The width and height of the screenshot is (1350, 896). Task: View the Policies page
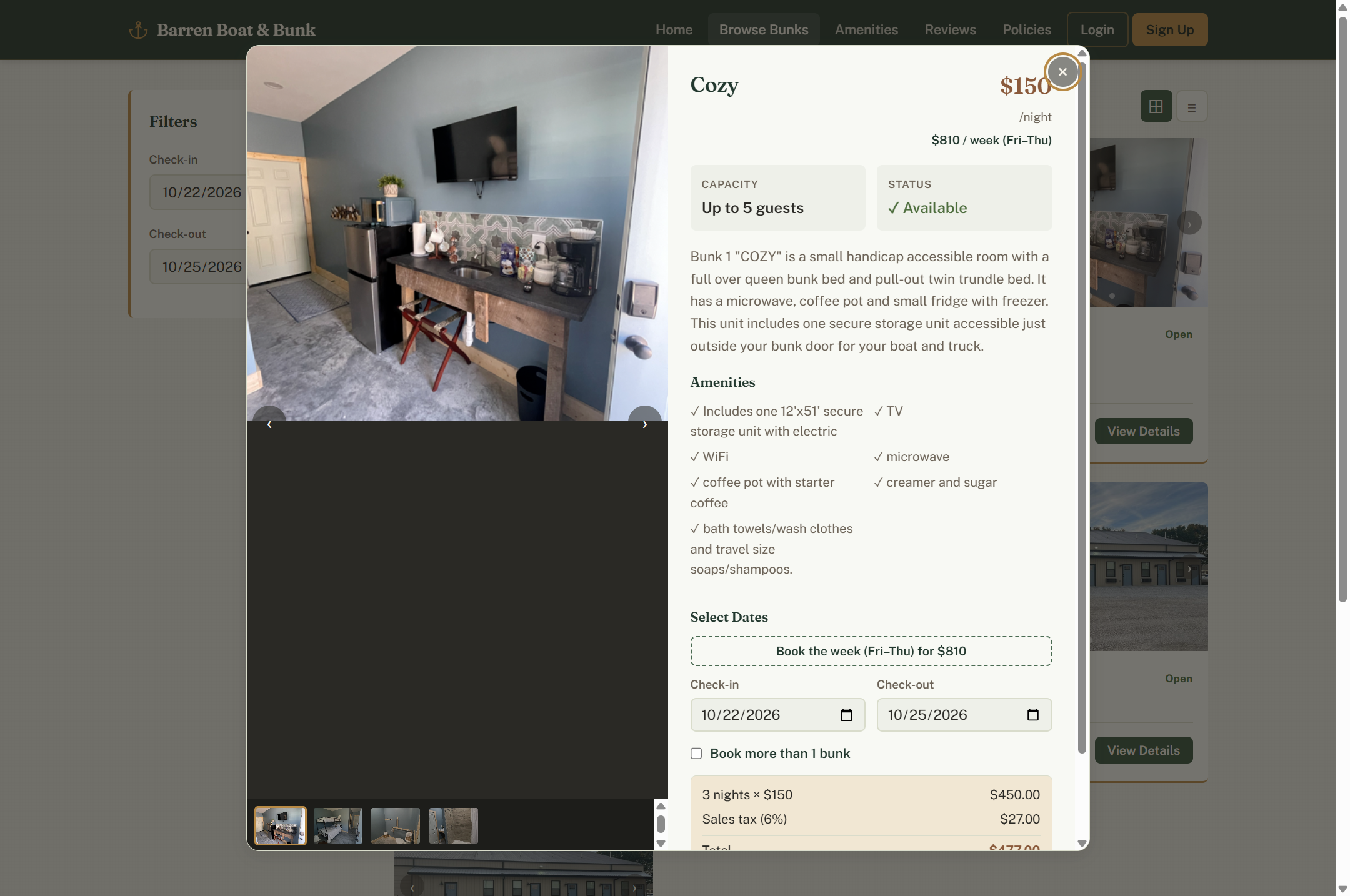click(x=1027, y=29)
